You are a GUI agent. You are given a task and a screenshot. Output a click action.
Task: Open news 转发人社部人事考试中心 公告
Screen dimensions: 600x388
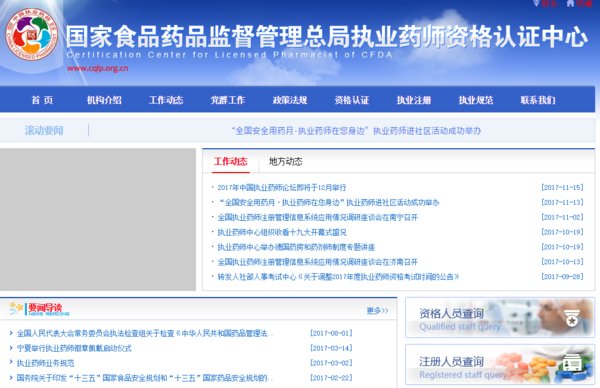[x=338, y=277]
